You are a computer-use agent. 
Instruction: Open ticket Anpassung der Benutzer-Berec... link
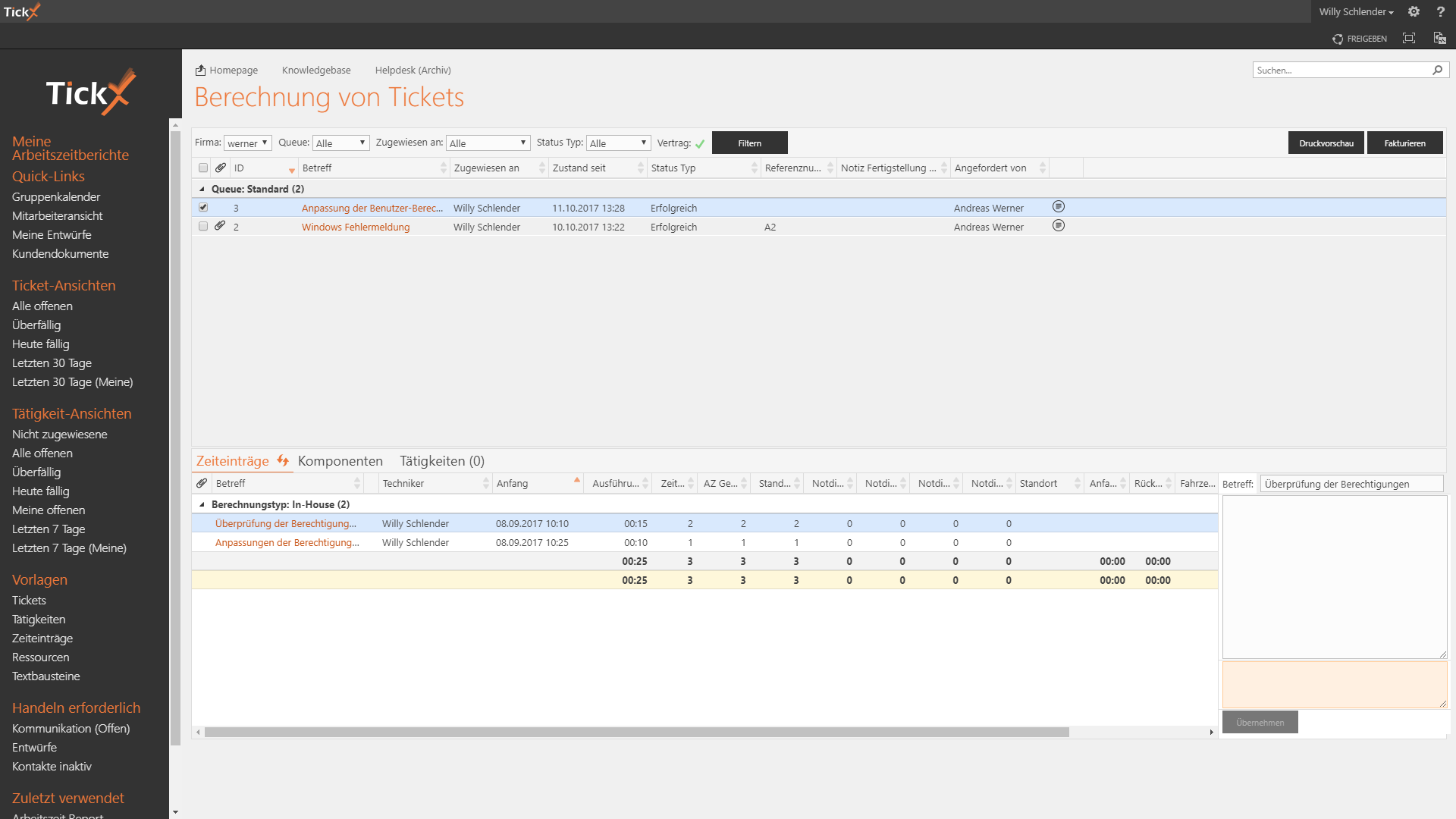click(372, 208)
